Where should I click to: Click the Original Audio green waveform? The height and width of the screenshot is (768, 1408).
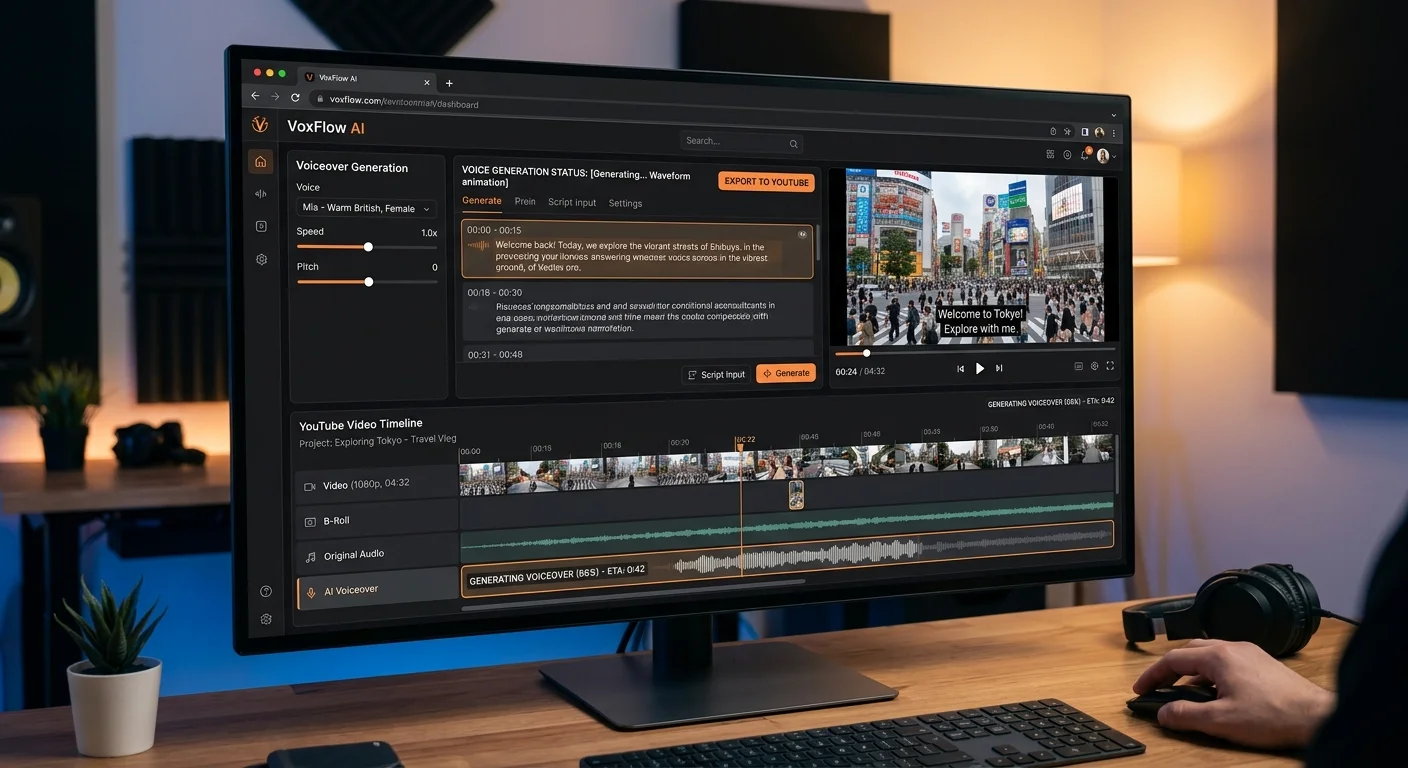pos(787,527)
